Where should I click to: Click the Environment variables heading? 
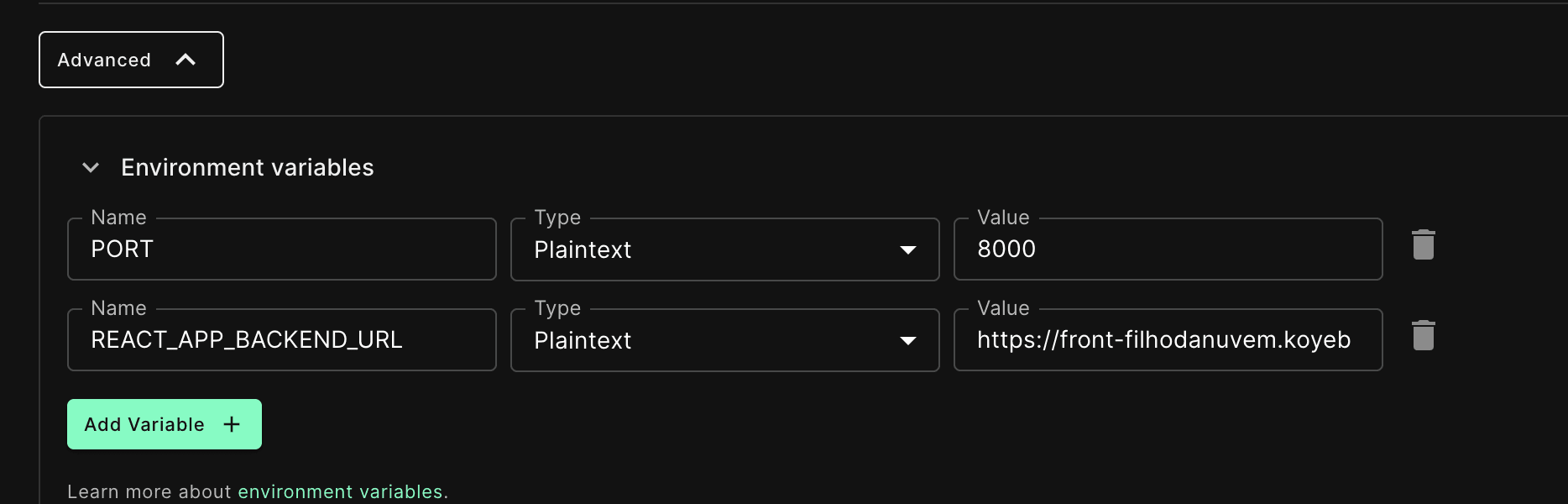coord(248,168)
